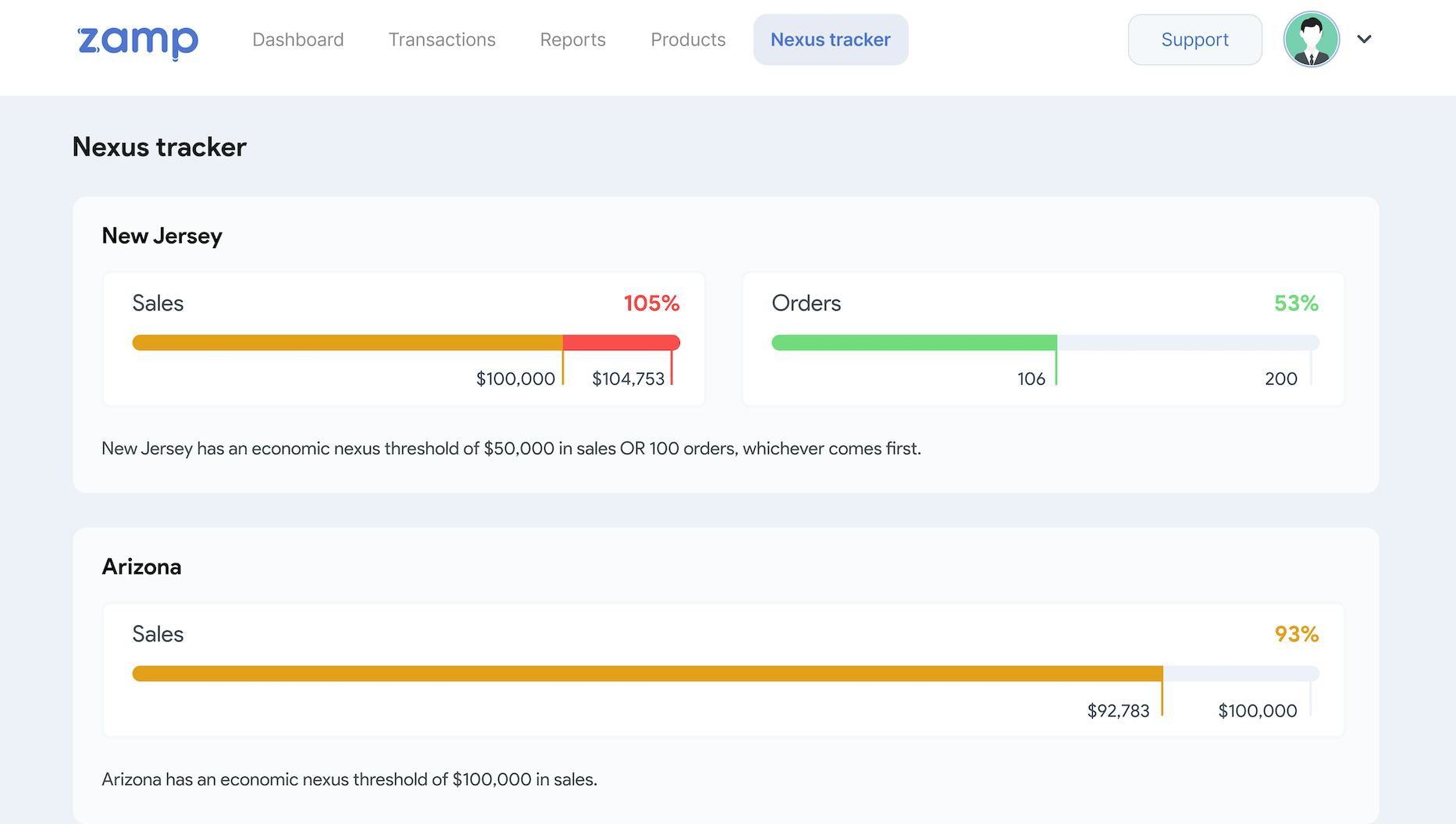Click the 53% Orders percentage label
Viewport: 1456px width, 824px height.
click(x=1297, y=303)
